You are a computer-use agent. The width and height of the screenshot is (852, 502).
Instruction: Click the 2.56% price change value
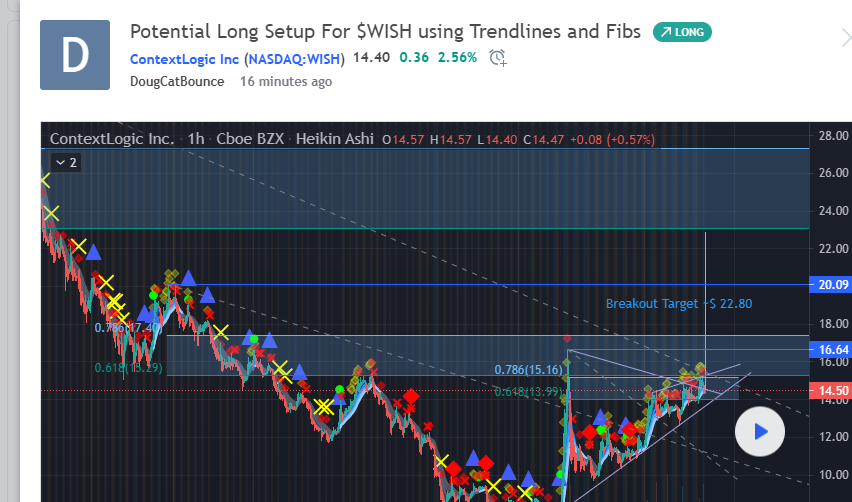click(458, 58)
